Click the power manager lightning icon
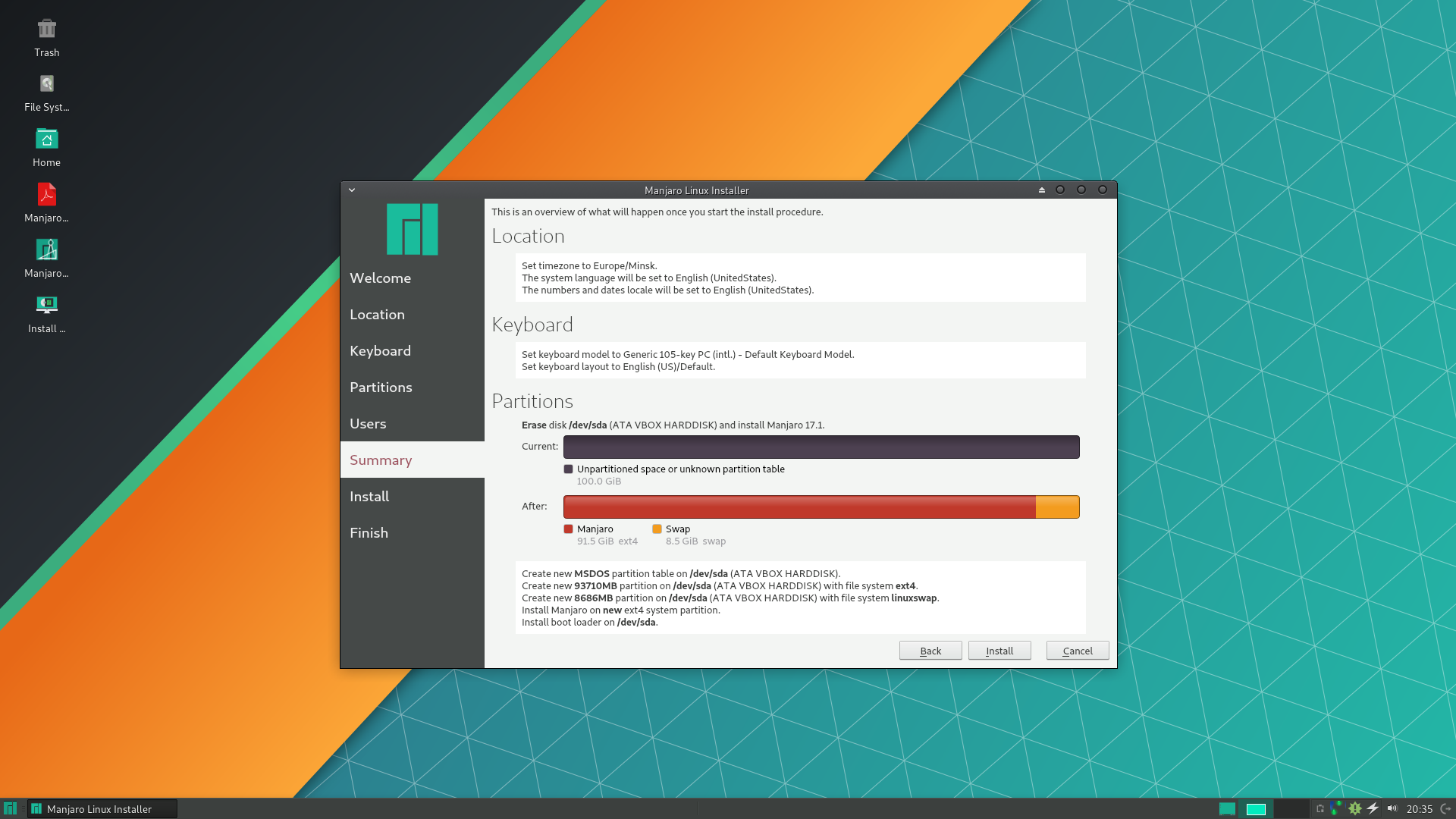The width and height of the screenshot is (1456, 819). 1373,808
